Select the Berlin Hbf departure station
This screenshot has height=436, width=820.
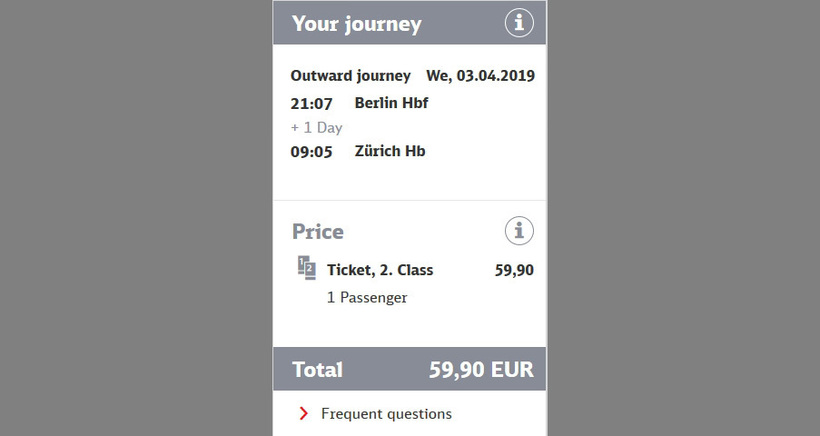(x=391, y=102)
